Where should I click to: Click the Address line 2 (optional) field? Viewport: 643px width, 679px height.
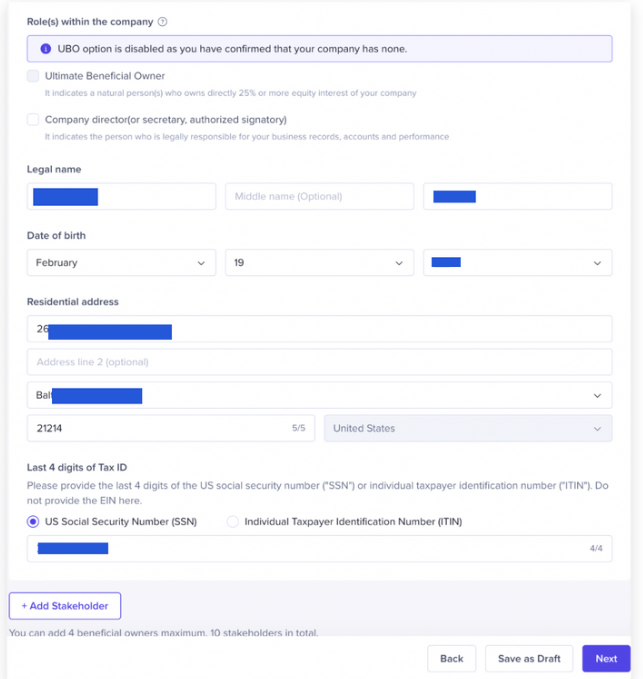click(x=320, y=362)
